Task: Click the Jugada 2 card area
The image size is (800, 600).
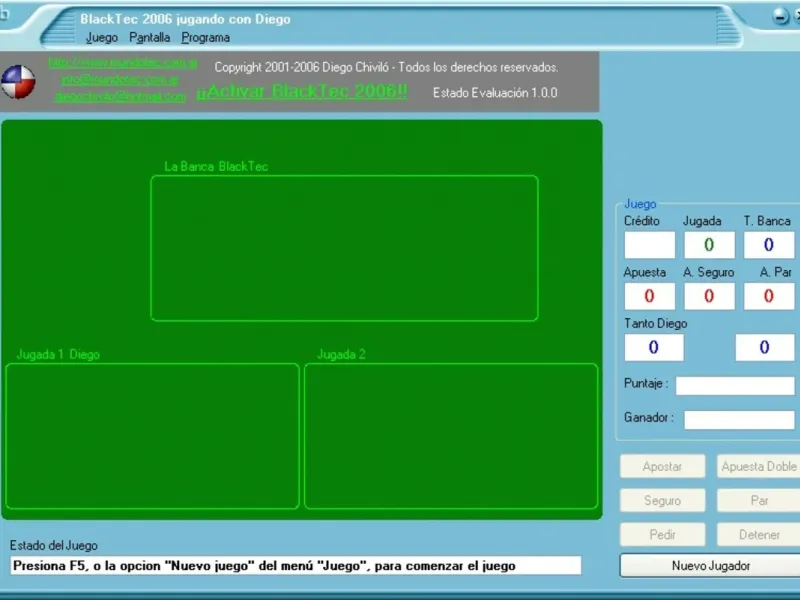Action: [x=451, y=436]
